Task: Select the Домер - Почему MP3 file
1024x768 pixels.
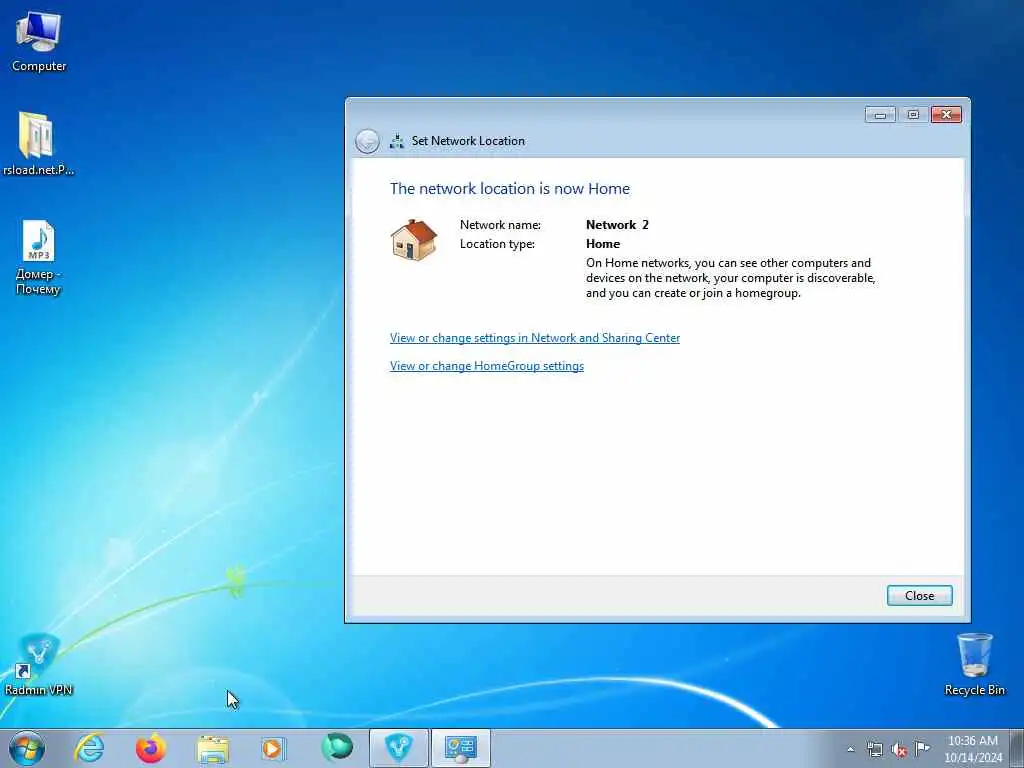Action: (38, 257)
